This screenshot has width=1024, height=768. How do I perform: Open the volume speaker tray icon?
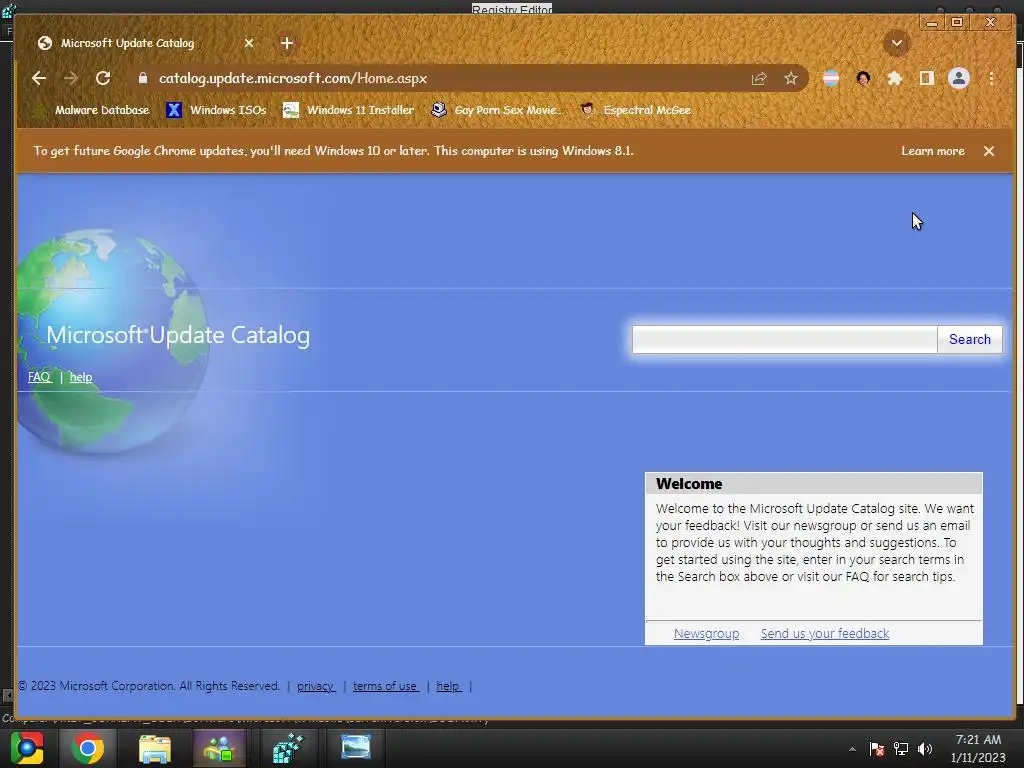click(x=925, y=749)
